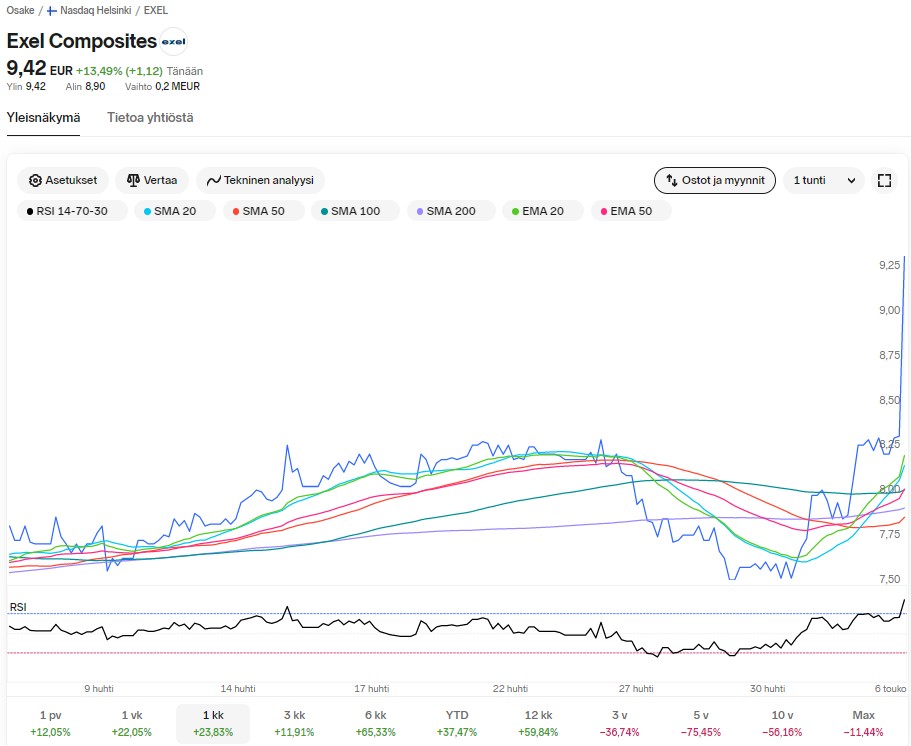Viewport: 911px width, 746px height.
Task: Open Osake breadcrumb link
Action: [20, 10]
